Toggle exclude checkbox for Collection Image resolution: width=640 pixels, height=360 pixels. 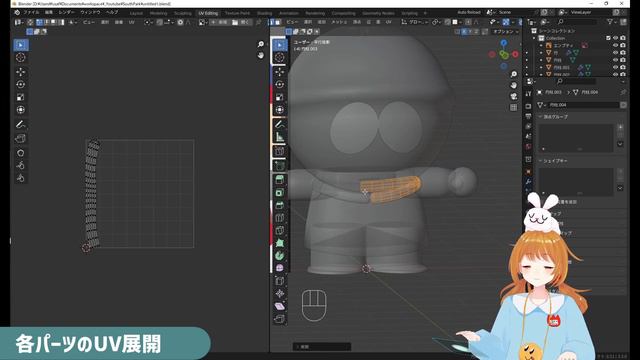point(608,38)
